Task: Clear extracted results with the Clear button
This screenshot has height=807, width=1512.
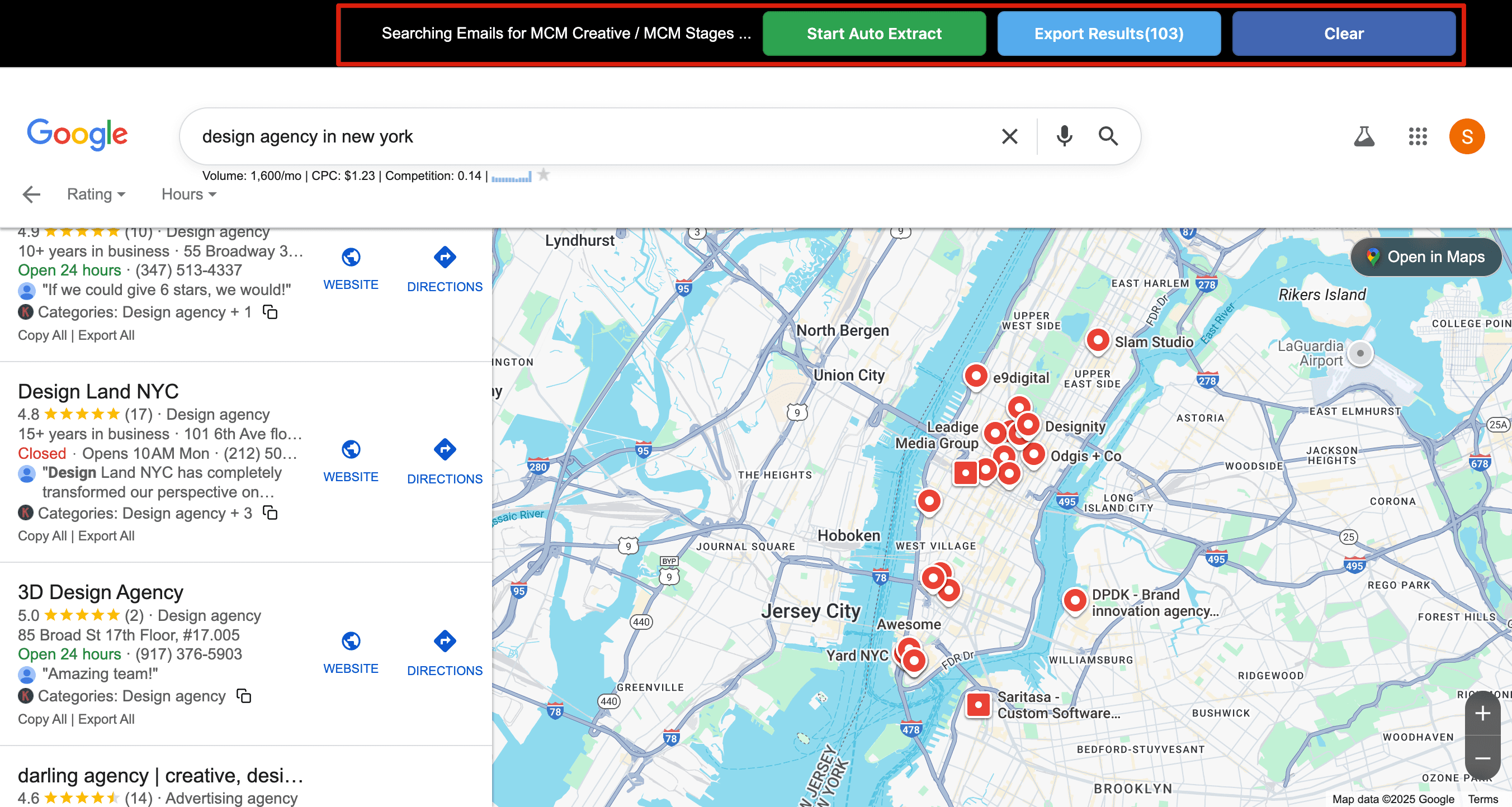Action: coord(1344,34)
